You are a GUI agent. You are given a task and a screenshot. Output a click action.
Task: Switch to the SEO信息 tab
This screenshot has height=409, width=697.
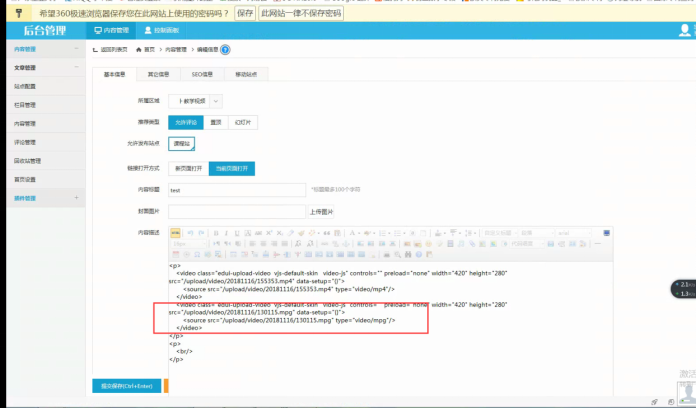click(203, 74)
